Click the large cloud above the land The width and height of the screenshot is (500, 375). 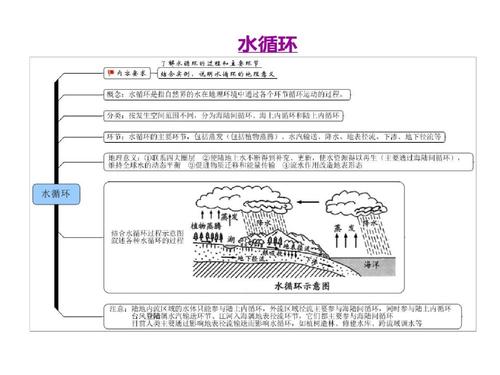[244, 200]
